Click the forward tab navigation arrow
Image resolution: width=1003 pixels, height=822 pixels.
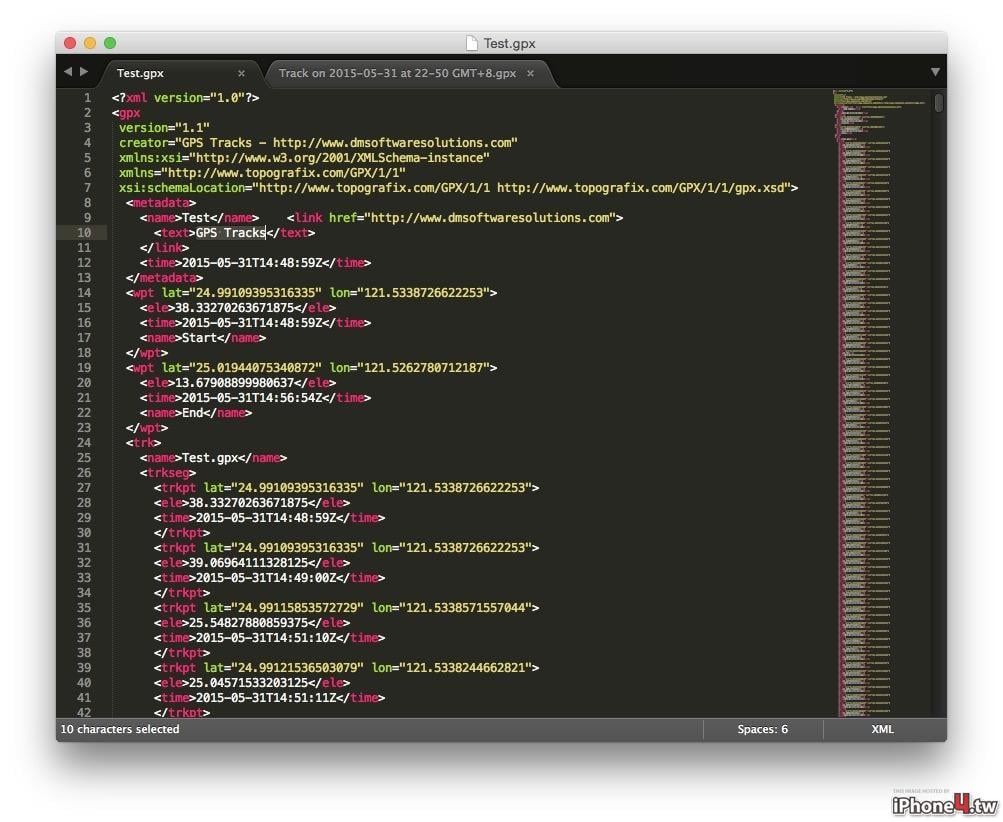click(x=84, y=72)
